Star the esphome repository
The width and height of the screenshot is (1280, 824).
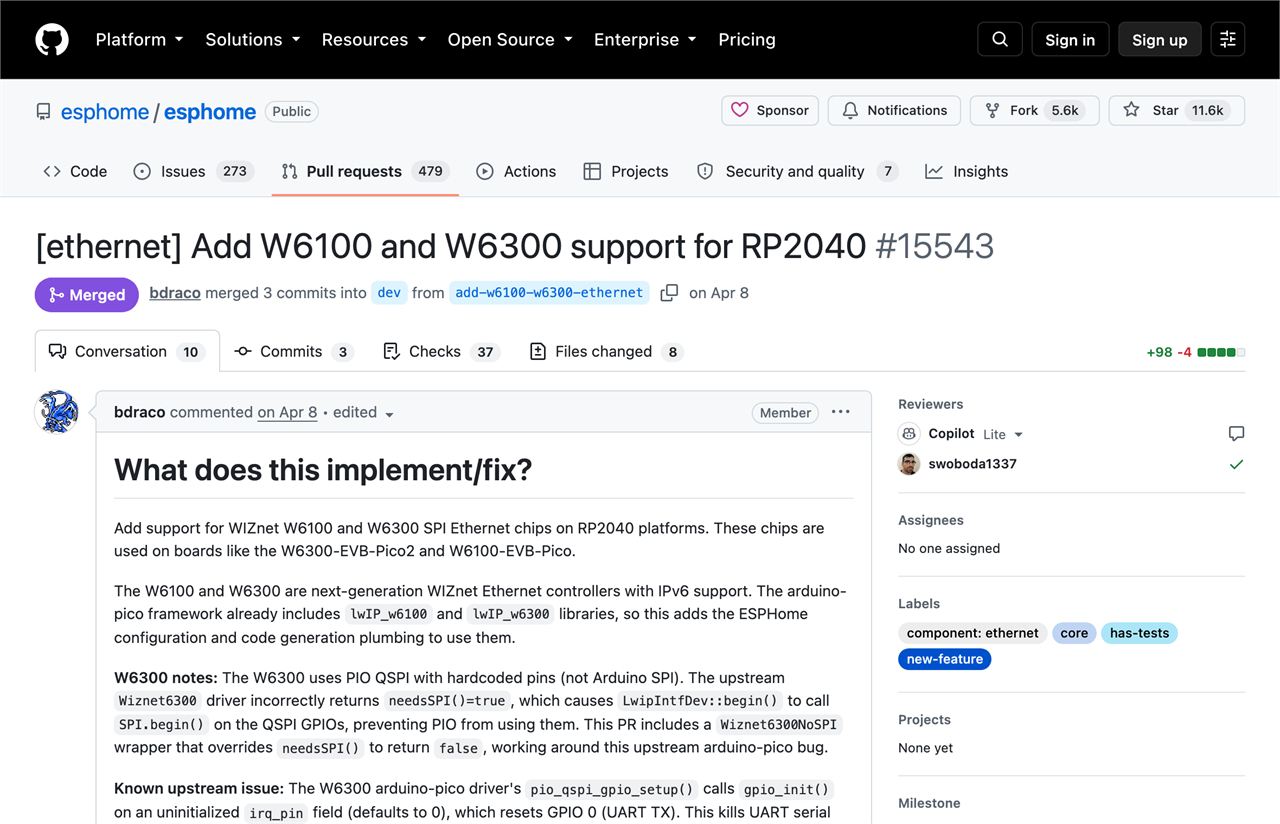pyautogui.click(x=1176, y=110)
